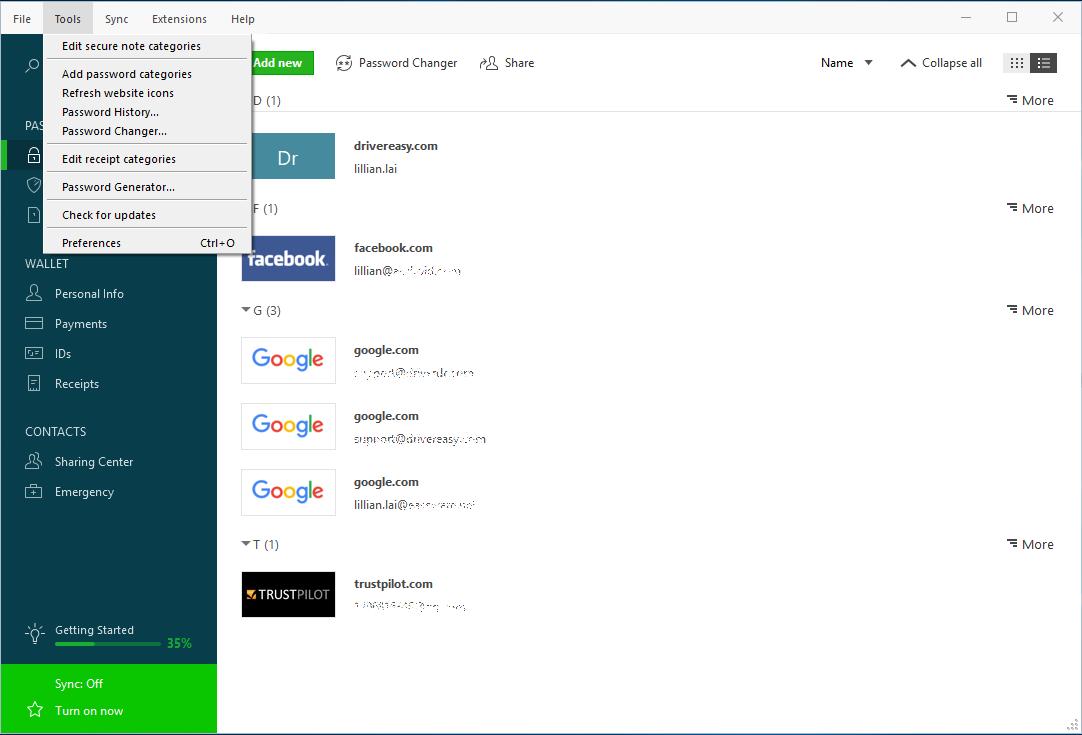Click the Payments card icon

34,323
